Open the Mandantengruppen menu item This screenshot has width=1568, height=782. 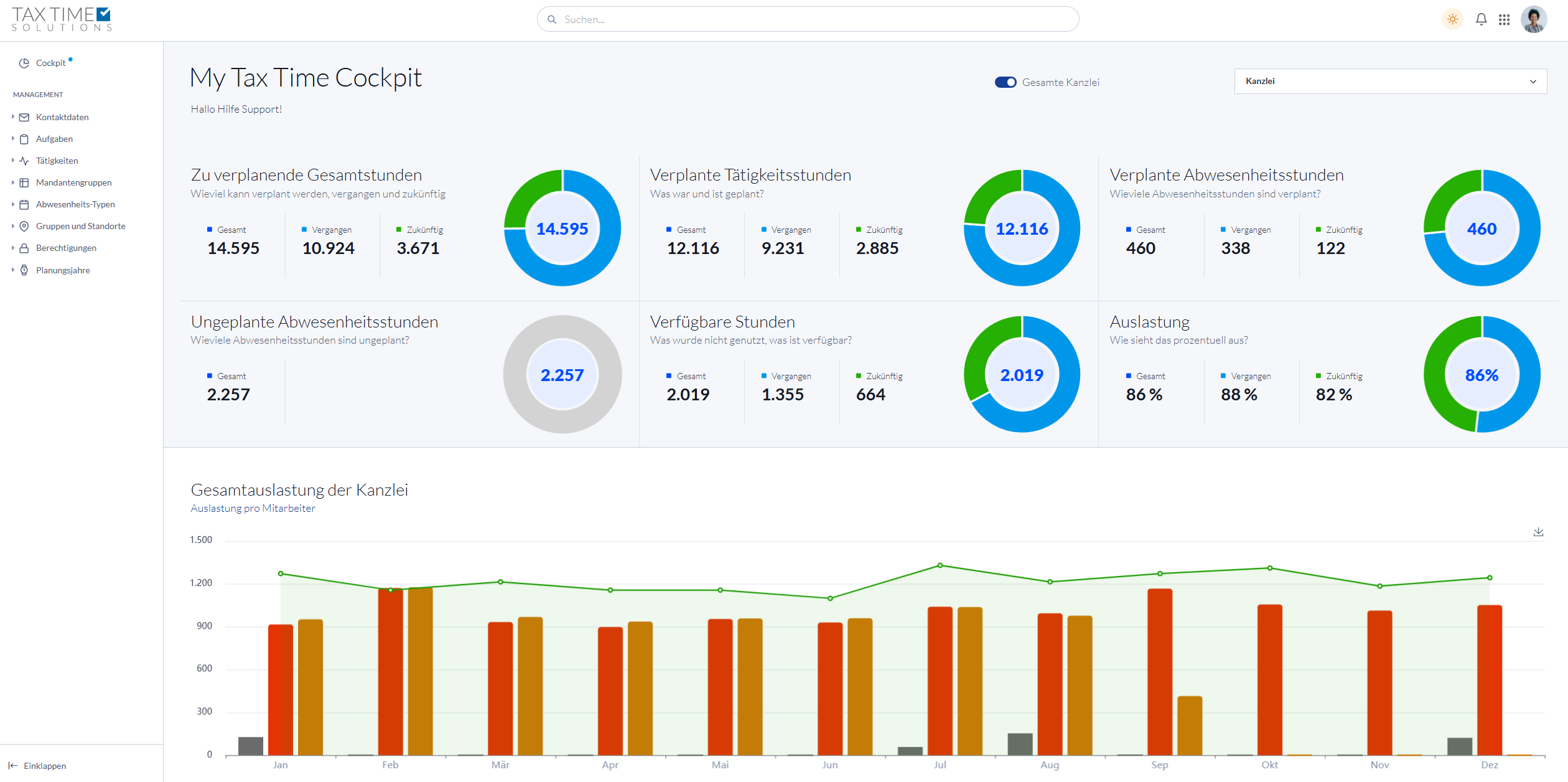point(73,182)
